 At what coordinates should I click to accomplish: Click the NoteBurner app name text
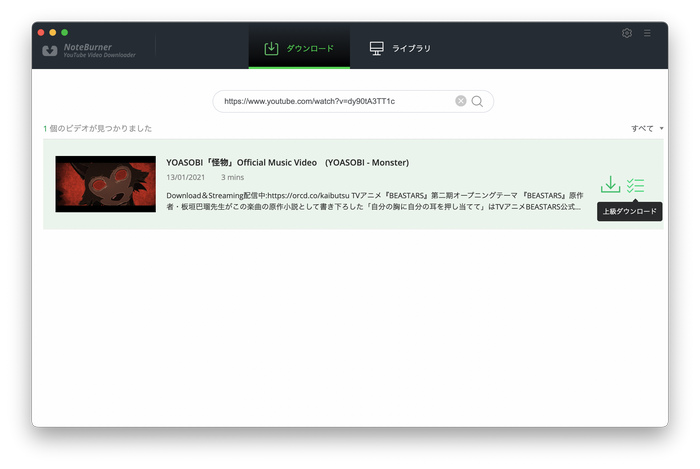tap(88, 47)
